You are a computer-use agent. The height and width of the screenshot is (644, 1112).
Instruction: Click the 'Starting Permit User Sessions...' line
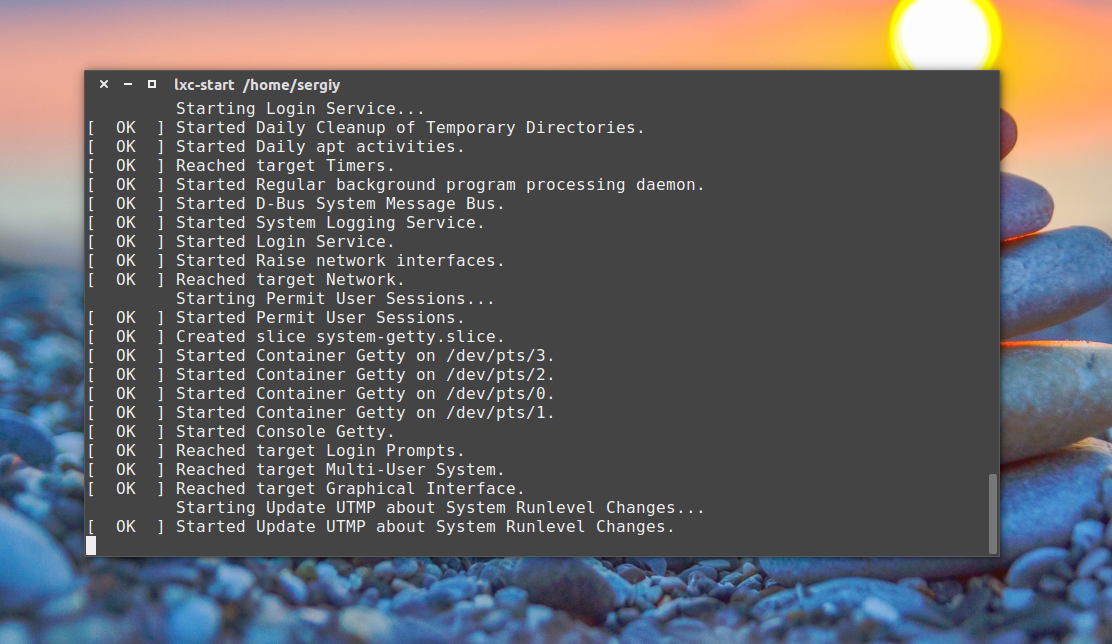[x=335, y=299]
